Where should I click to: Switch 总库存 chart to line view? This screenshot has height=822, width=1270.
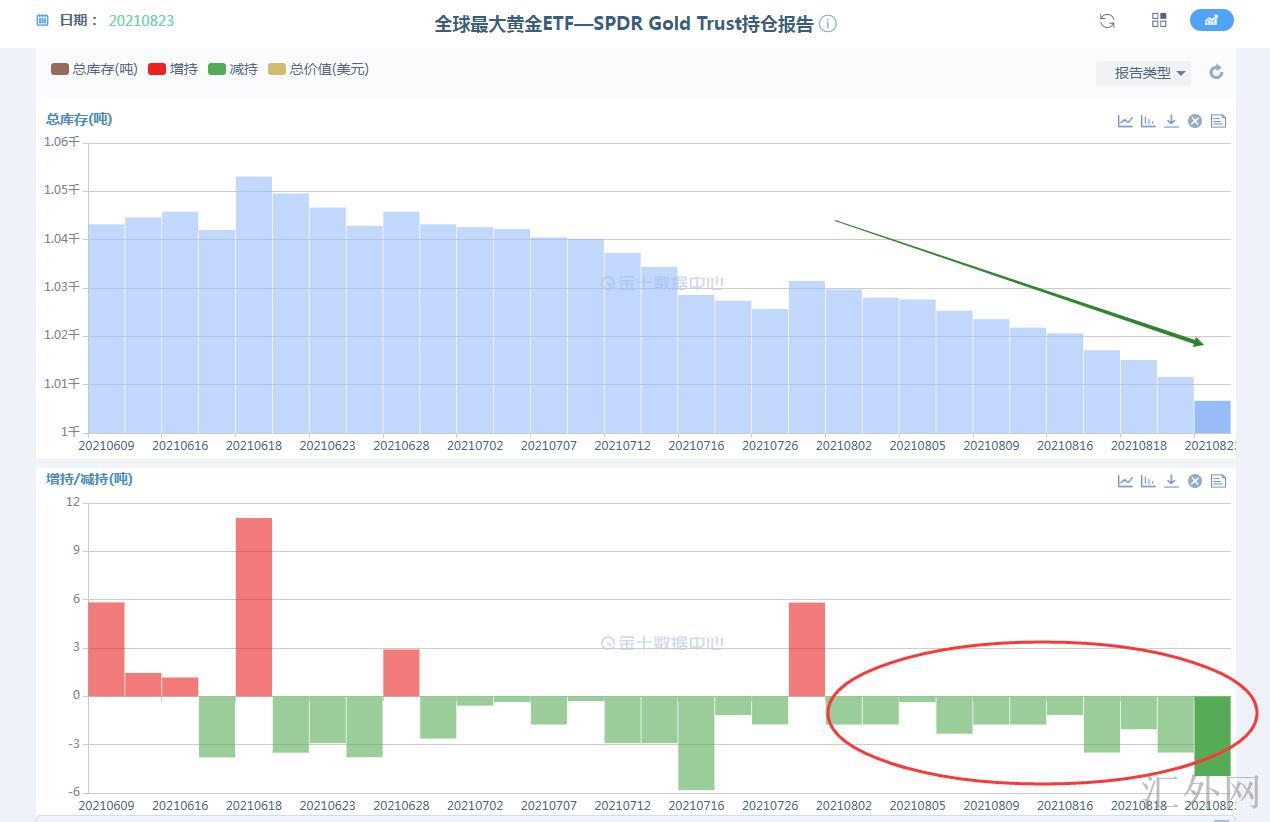click(x=1125, y=121)
